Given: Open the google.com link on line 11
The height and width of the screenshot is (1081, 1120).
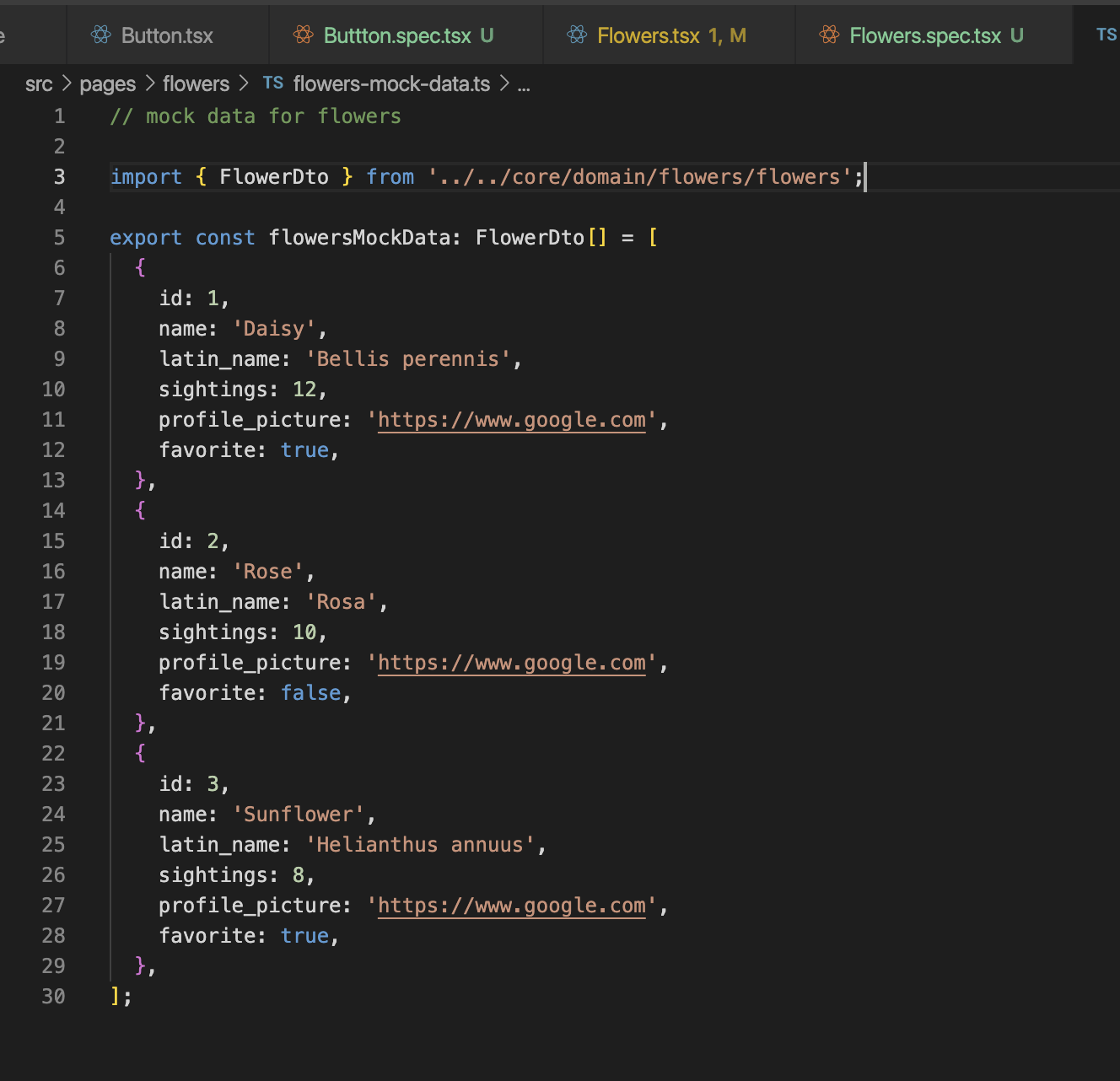Looking at the screenshot, I should [511, 419].
